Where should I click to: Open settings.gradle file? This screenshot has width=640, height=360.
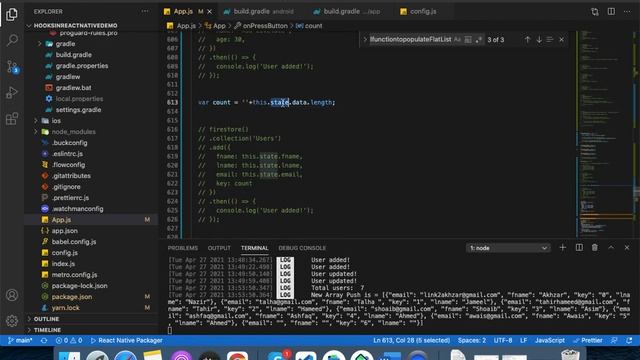coord(78,110)
